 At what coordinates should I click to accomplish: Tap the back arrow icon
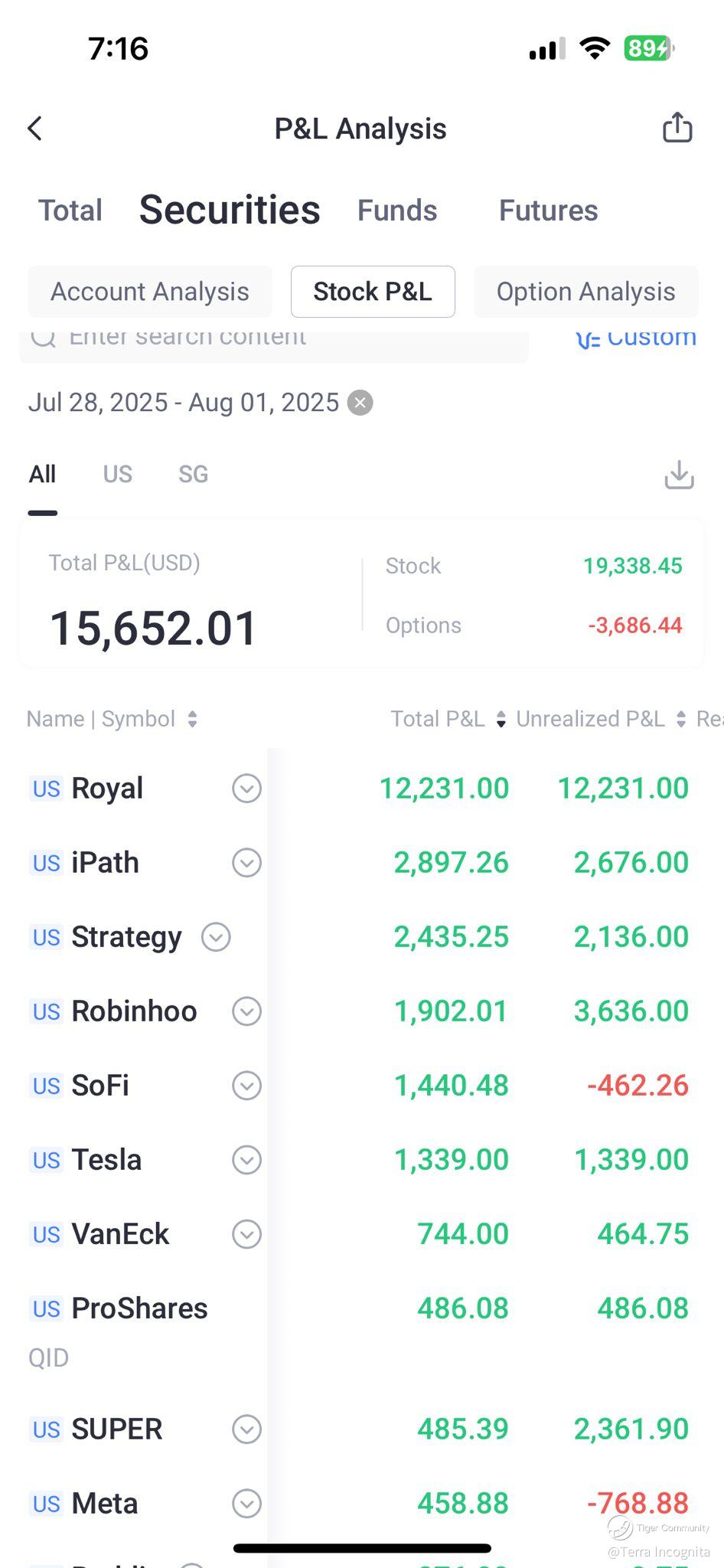[x=35, y=129]
